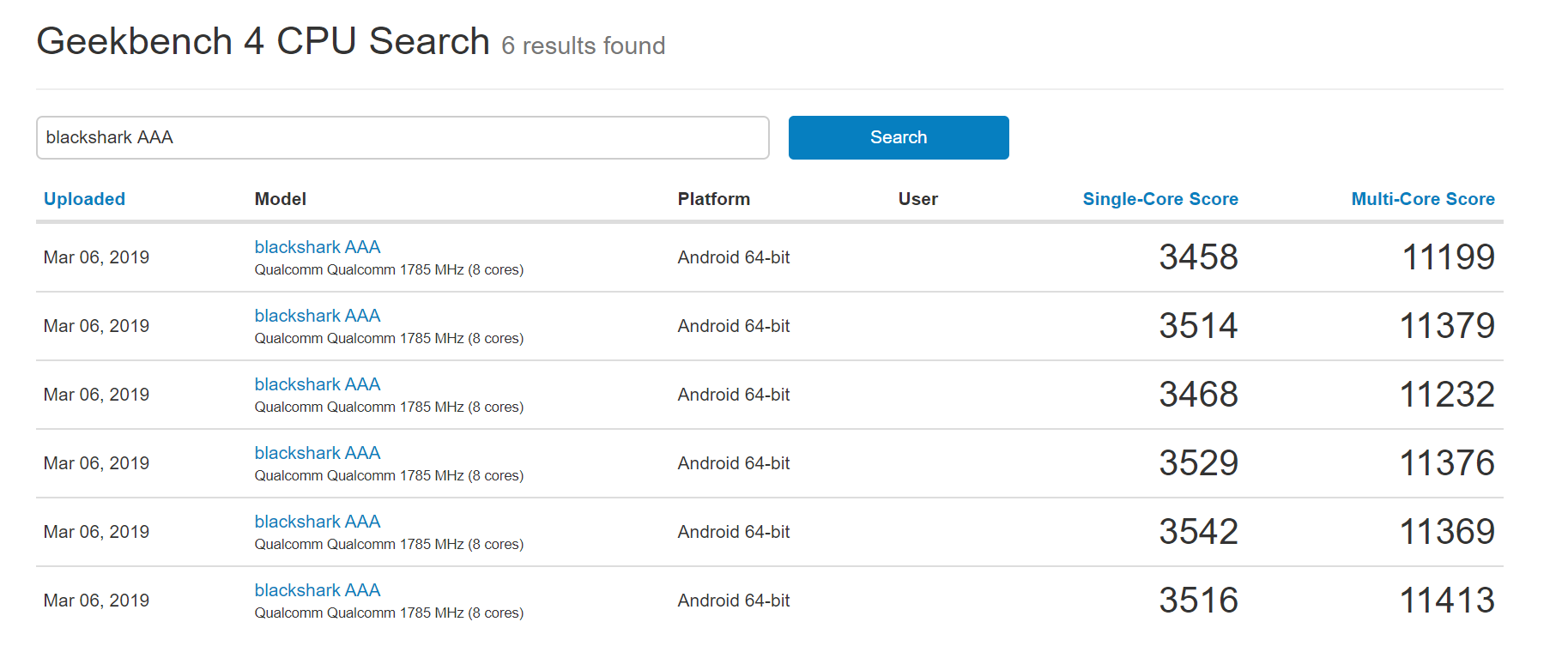Screen dimensions: 1568x652
Task: Select the 11199 multi-core score value
Action: (1448, 257)
